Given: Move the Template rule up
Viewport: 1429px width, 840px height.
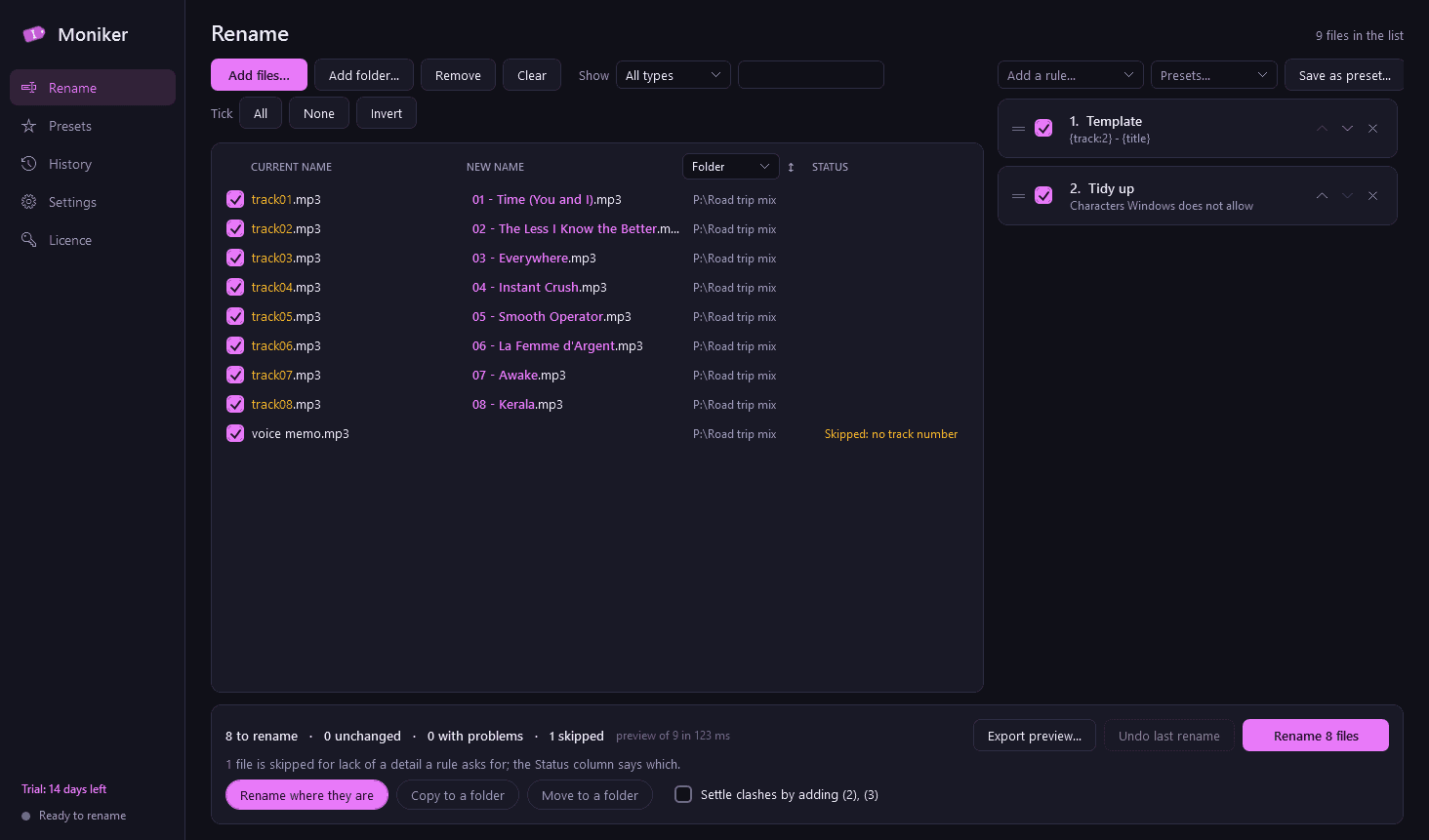Looking at the screenshot, I should 1322,129.
